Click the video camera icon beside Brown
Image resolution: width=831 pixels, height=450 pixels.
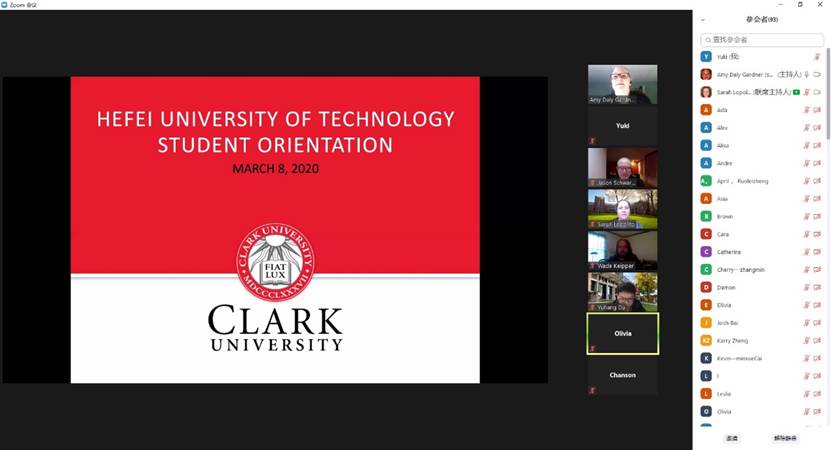pos(817,216)
